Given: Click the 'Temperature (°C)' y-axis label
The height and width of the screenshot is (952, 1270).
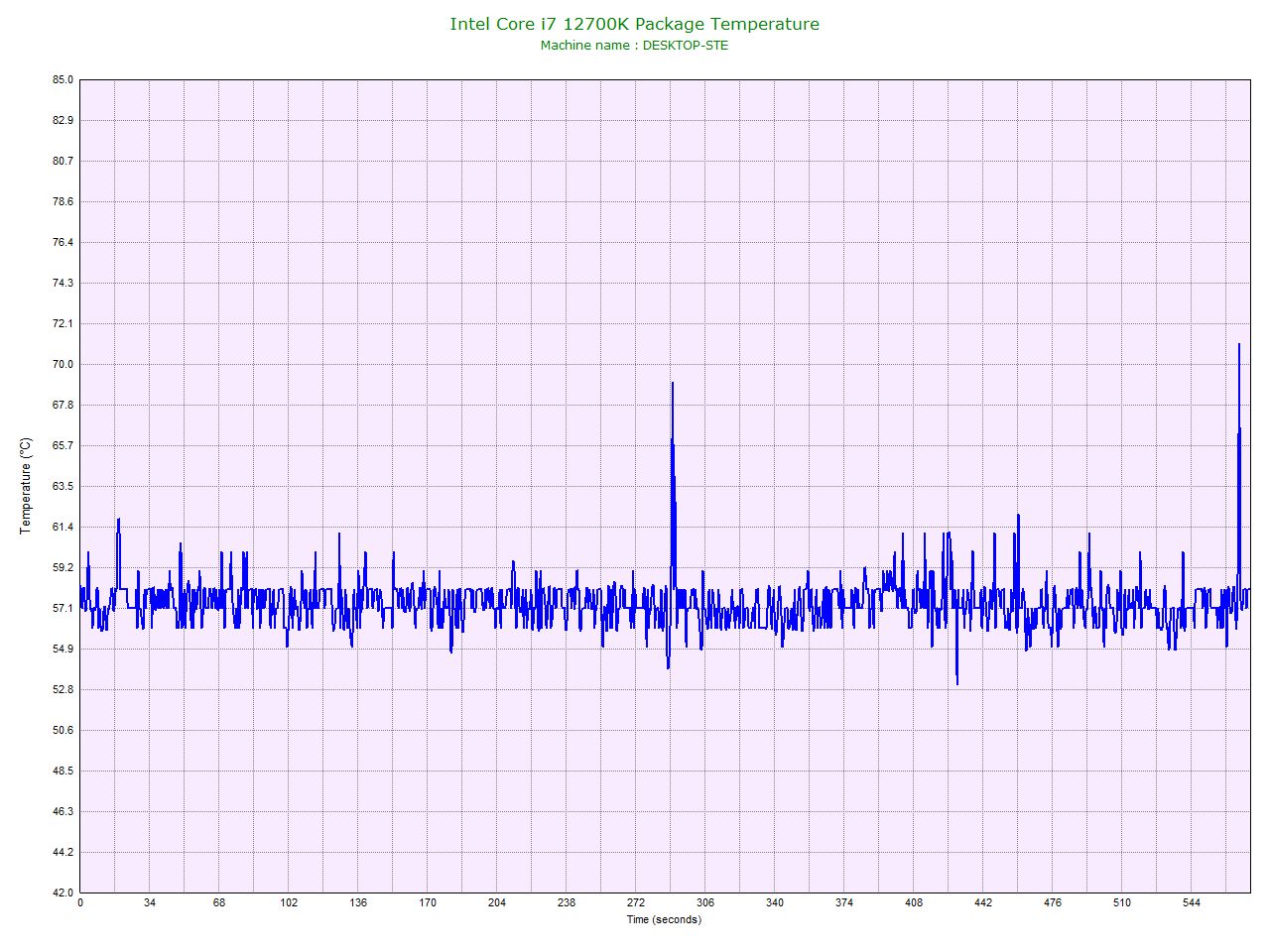Looking at the screenshot, I should 26,486.
